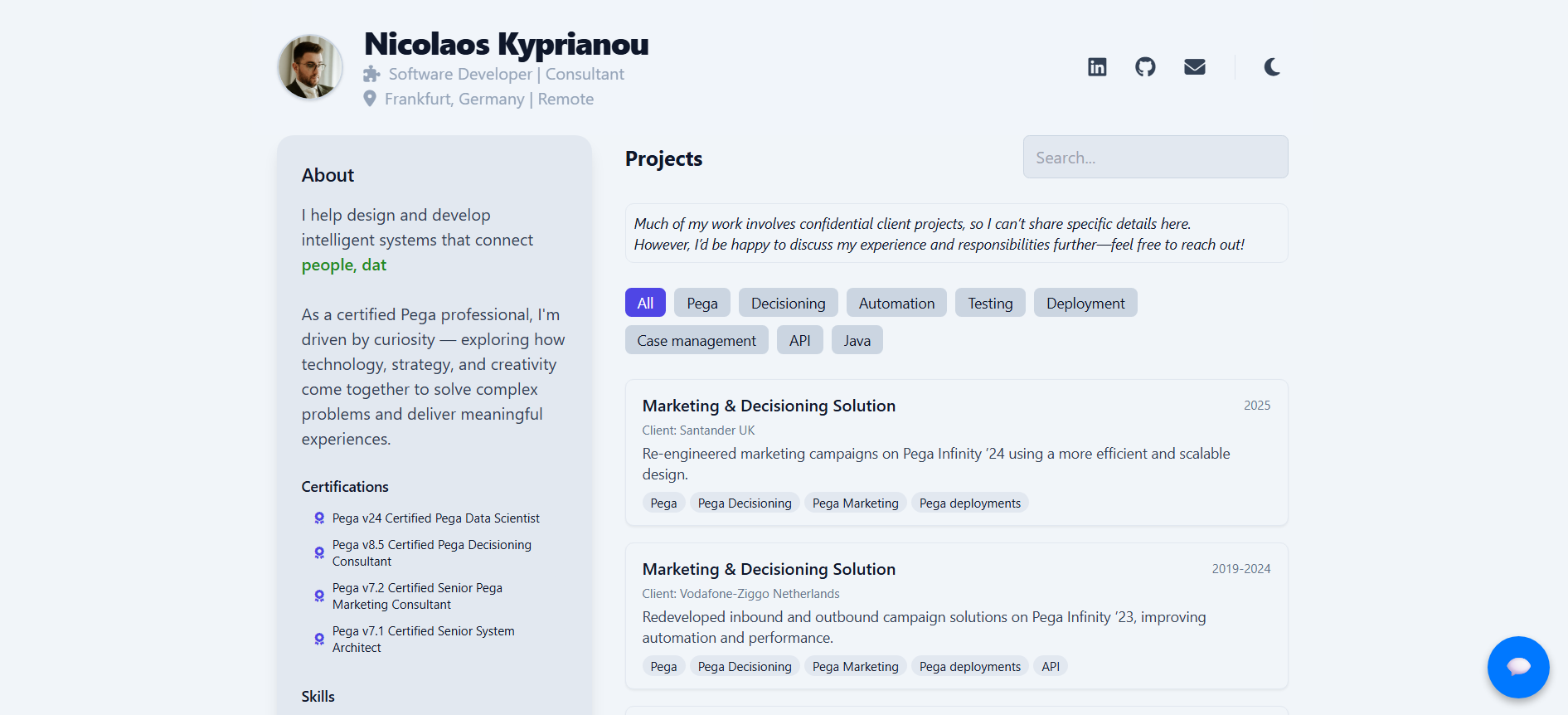This screenshot has width=1568, height=715.
Task: Open the GitHub profile icon
Action: point(1145,67)
